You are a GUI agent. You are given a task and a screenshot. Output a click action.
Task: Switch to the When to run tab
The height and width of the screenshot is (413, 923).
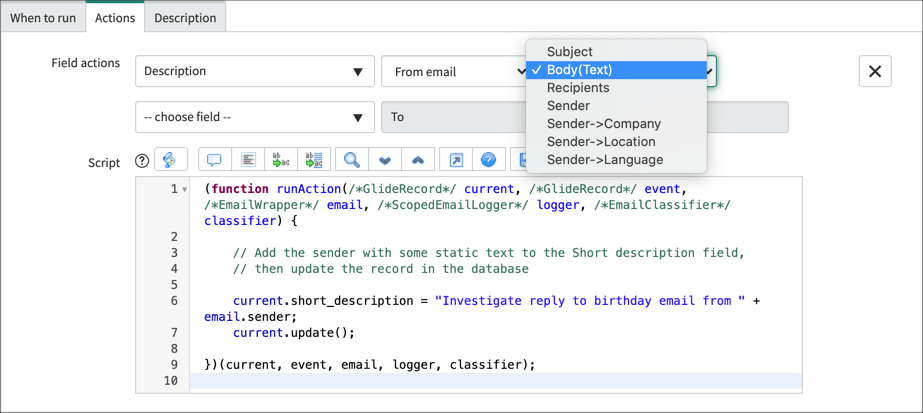(43, 17)
